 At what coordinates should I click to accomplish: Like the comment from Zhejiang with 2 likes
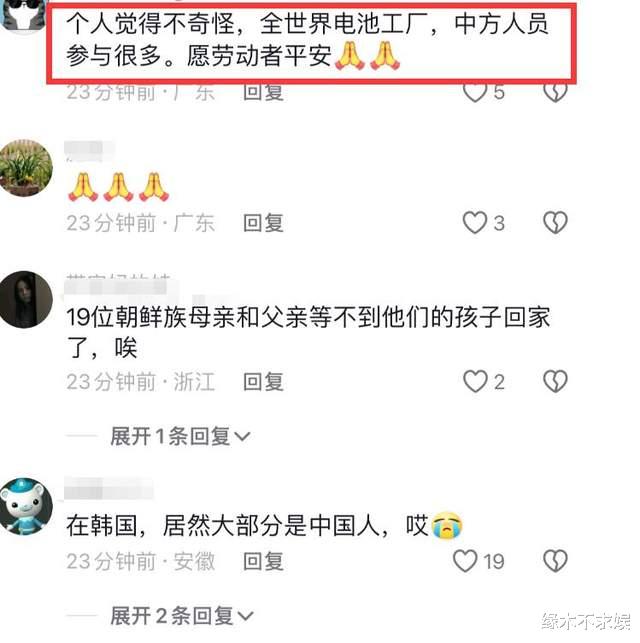(475, 381)
